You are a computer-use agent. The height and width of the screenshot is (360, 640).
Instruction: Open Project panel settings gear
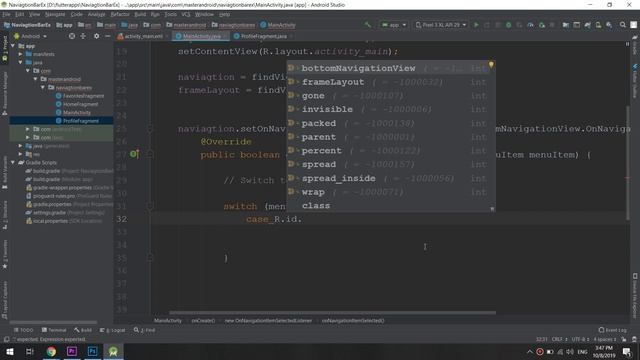pyautogui.click(x=96, y=36)
